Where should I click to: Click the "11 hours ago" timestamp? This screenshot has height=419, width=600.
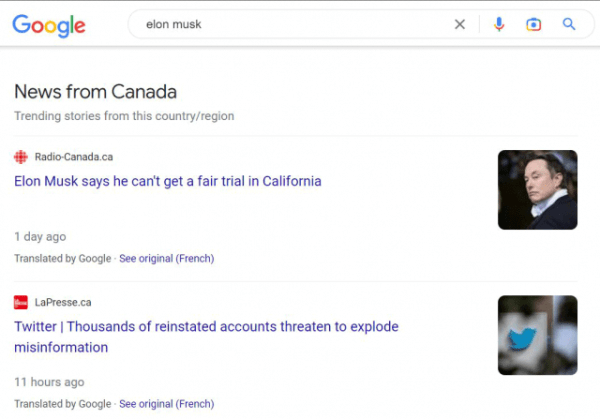(49, 382)
